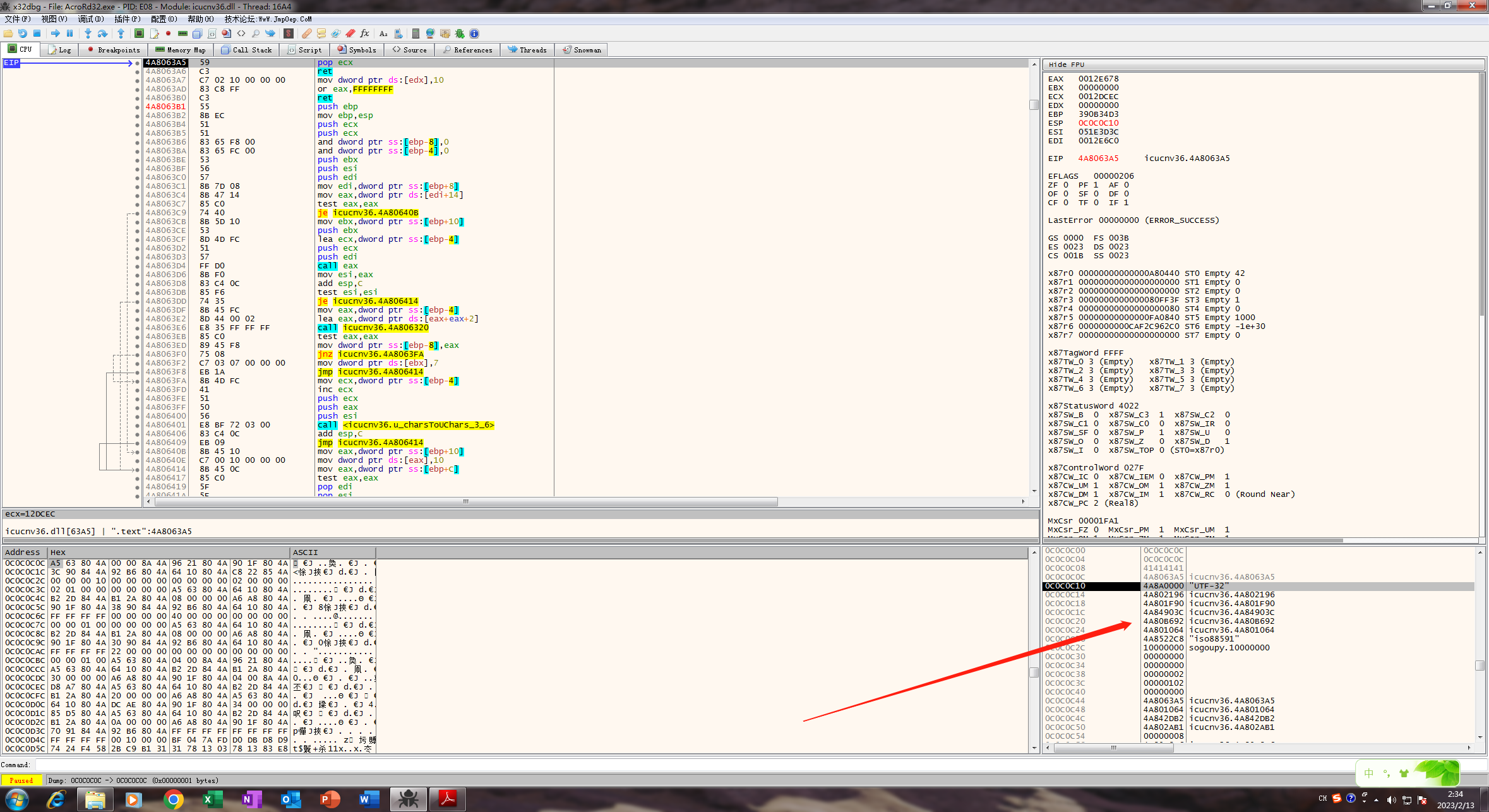Click the Step Out (execute till return) icon
Viewport: 1489px width, 812px height.
121,33
